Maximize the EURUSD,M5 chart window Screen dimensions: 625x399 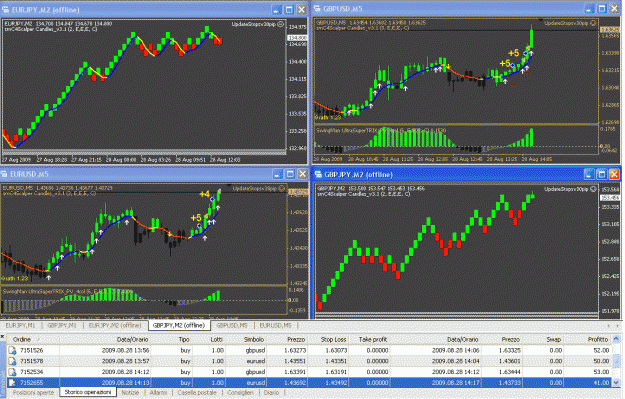290,174
